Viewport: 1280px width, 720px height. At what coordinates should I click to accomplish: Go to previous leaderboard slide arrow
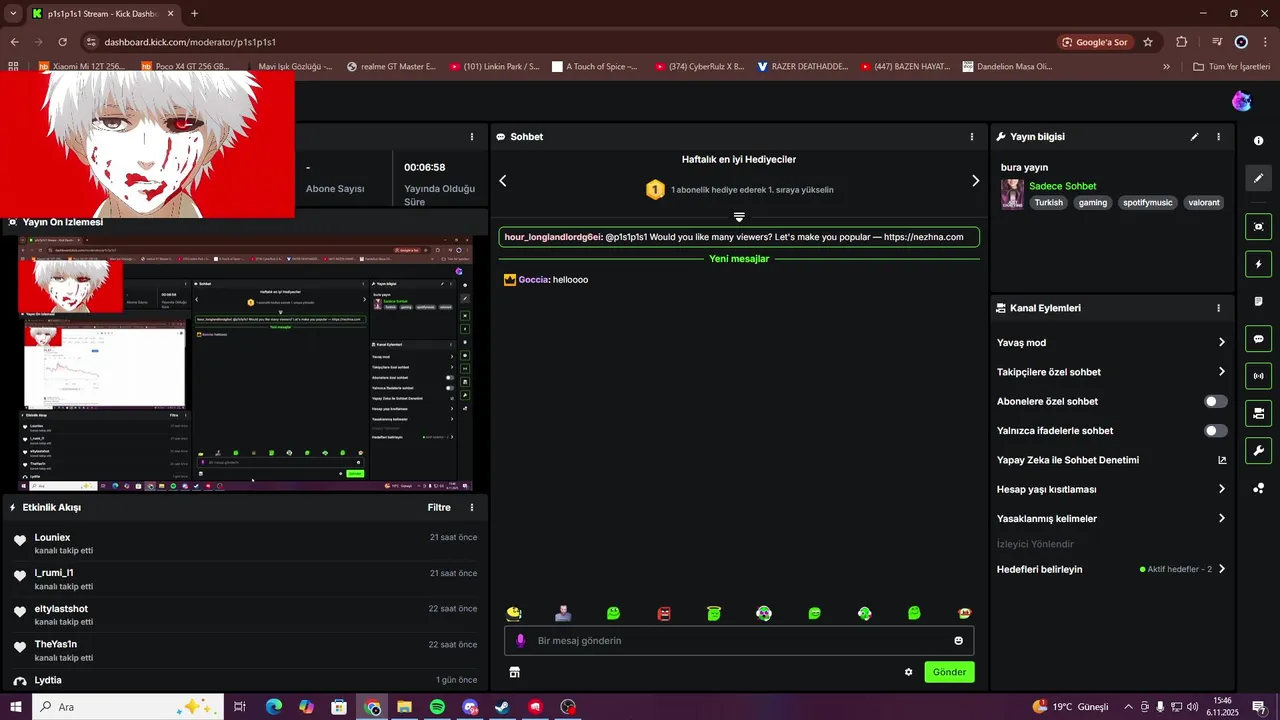coord(503,181)
